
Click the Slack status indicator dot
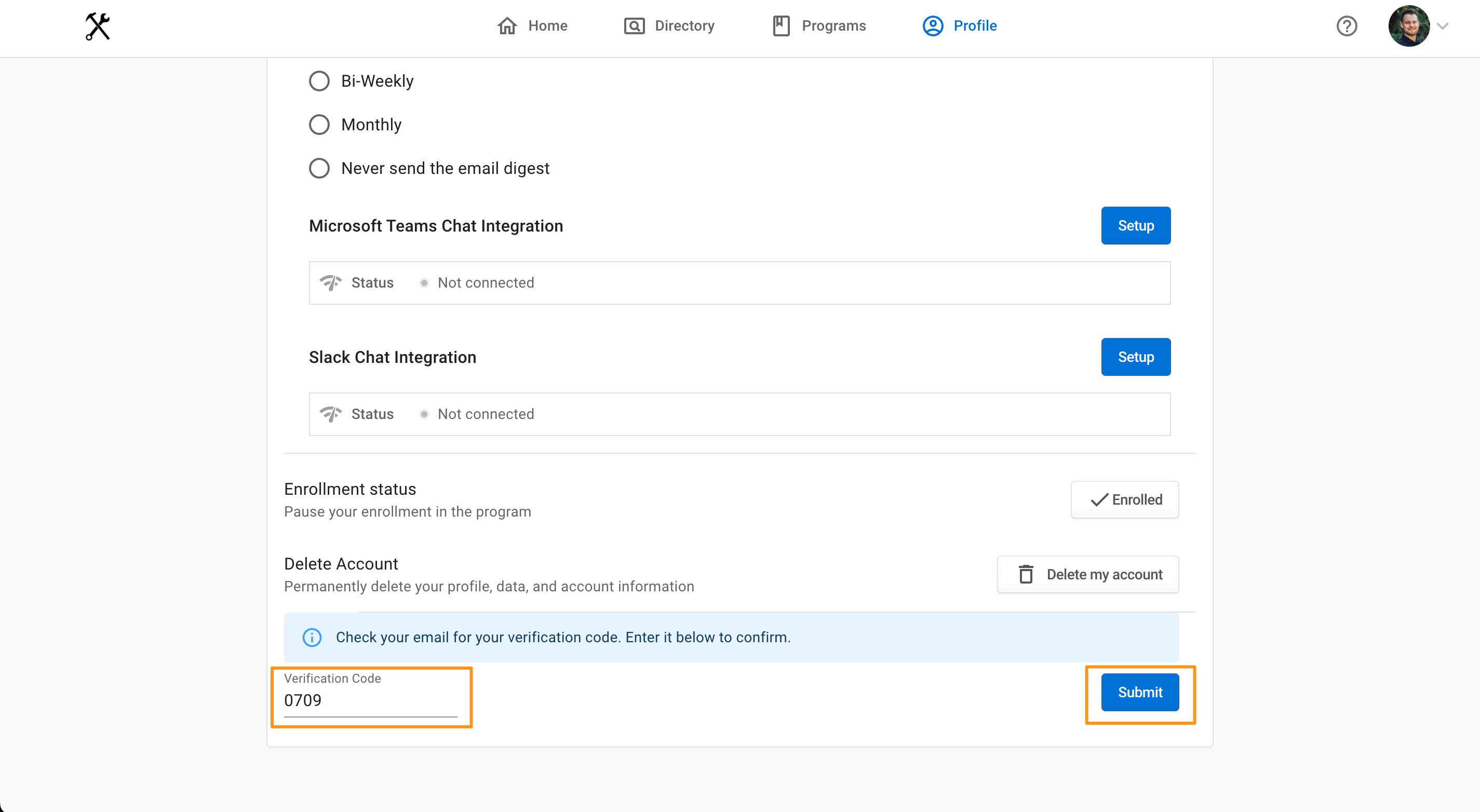pyautogui.click(x=424, y=414)
